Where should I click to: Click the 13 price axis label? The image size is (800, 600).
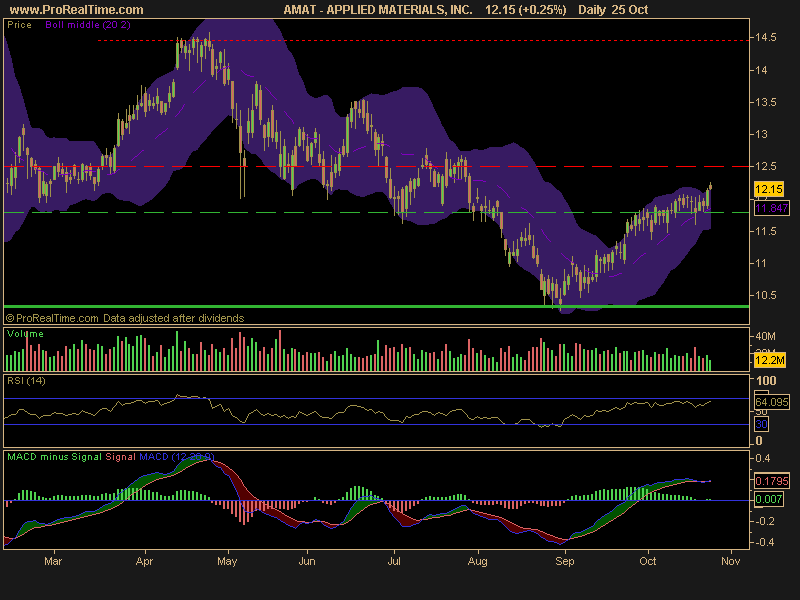[x=761, y=134]
